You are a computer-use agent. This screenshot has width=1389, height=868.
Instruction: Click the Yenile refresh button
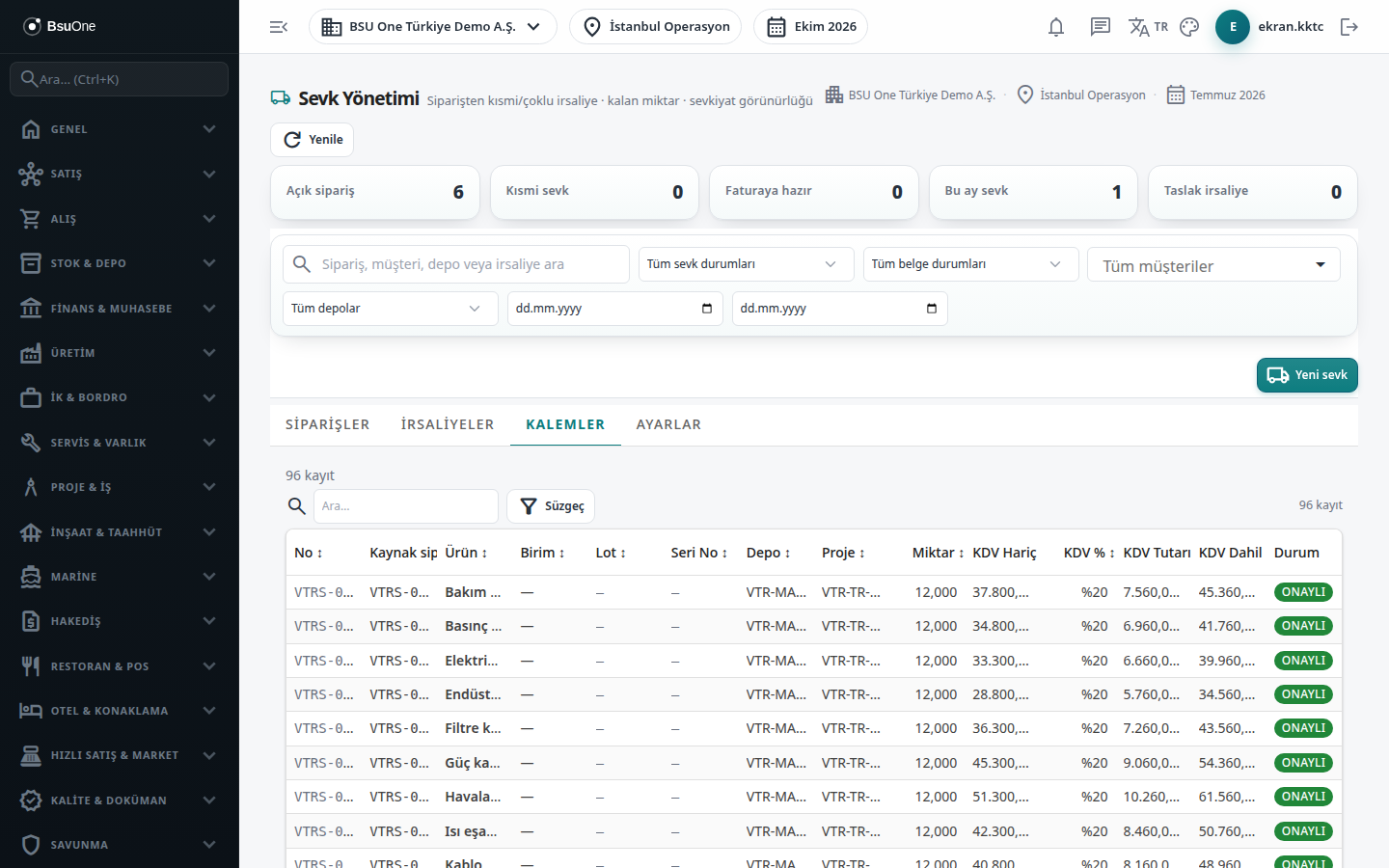pyautogui.click(x=312, y=140)
